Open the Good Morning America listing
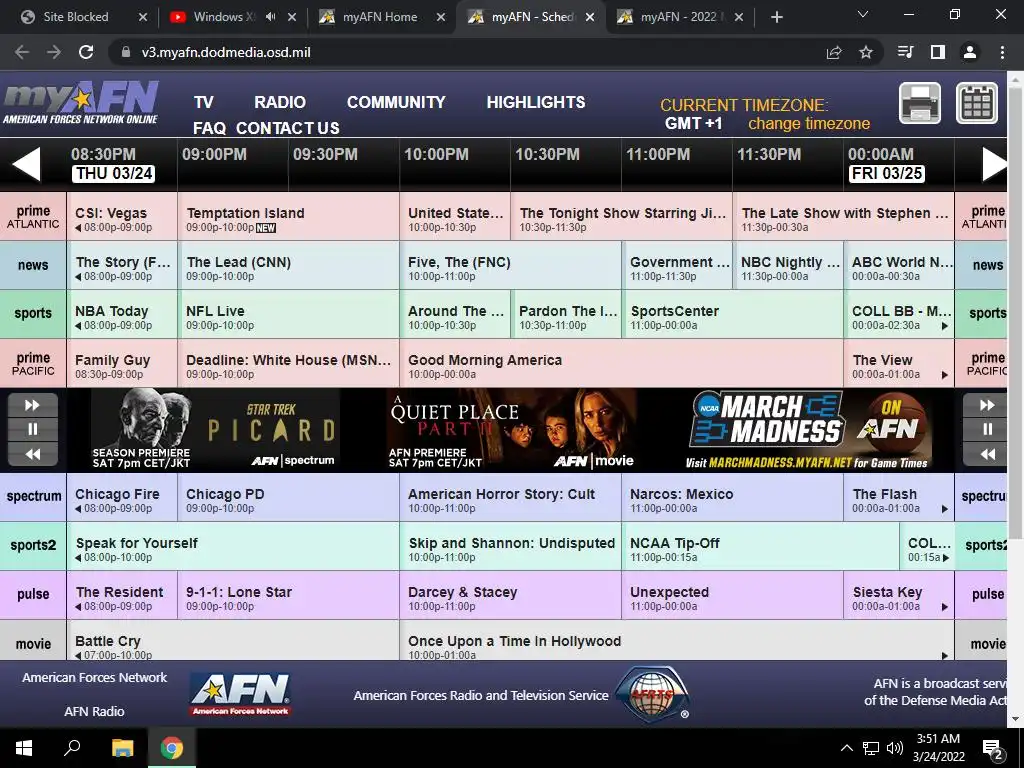 coord(621,362)
